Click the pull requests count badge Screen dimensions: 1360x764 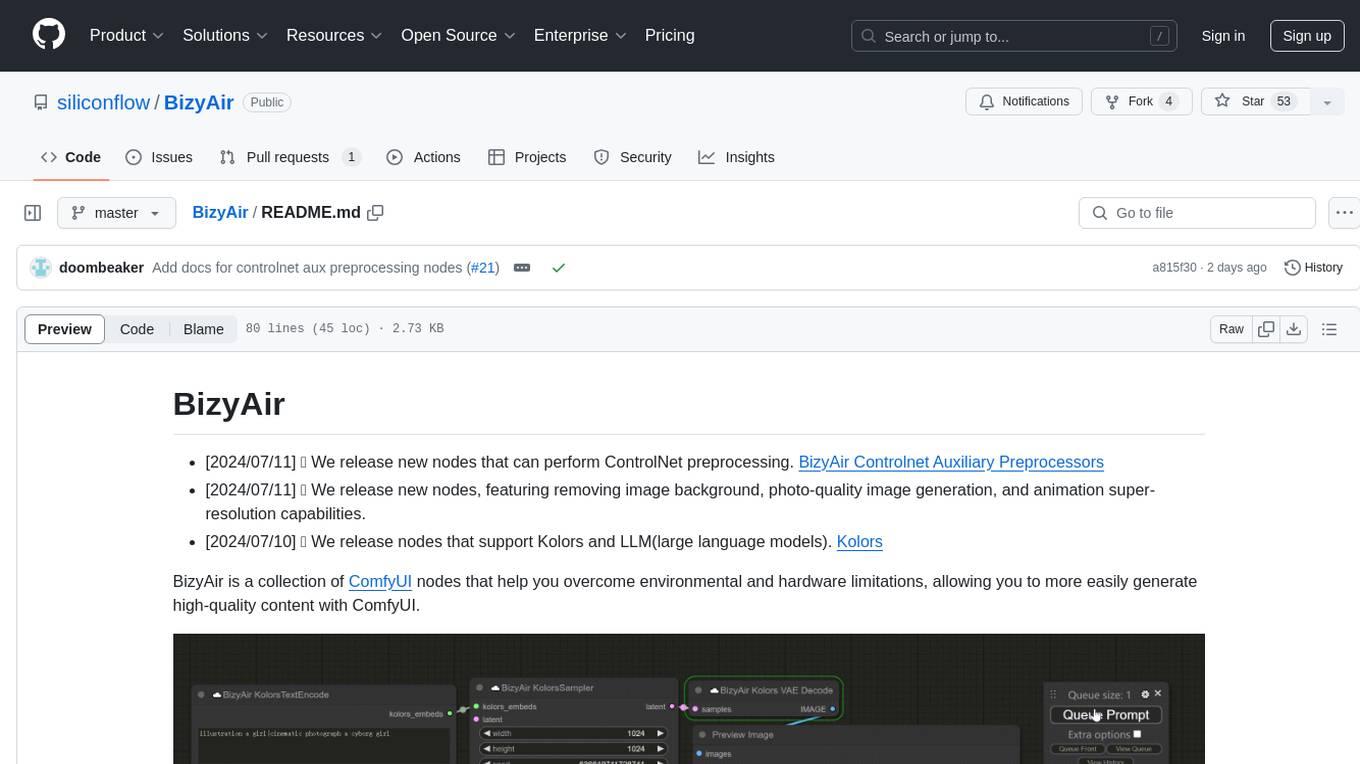pos(351,157)
